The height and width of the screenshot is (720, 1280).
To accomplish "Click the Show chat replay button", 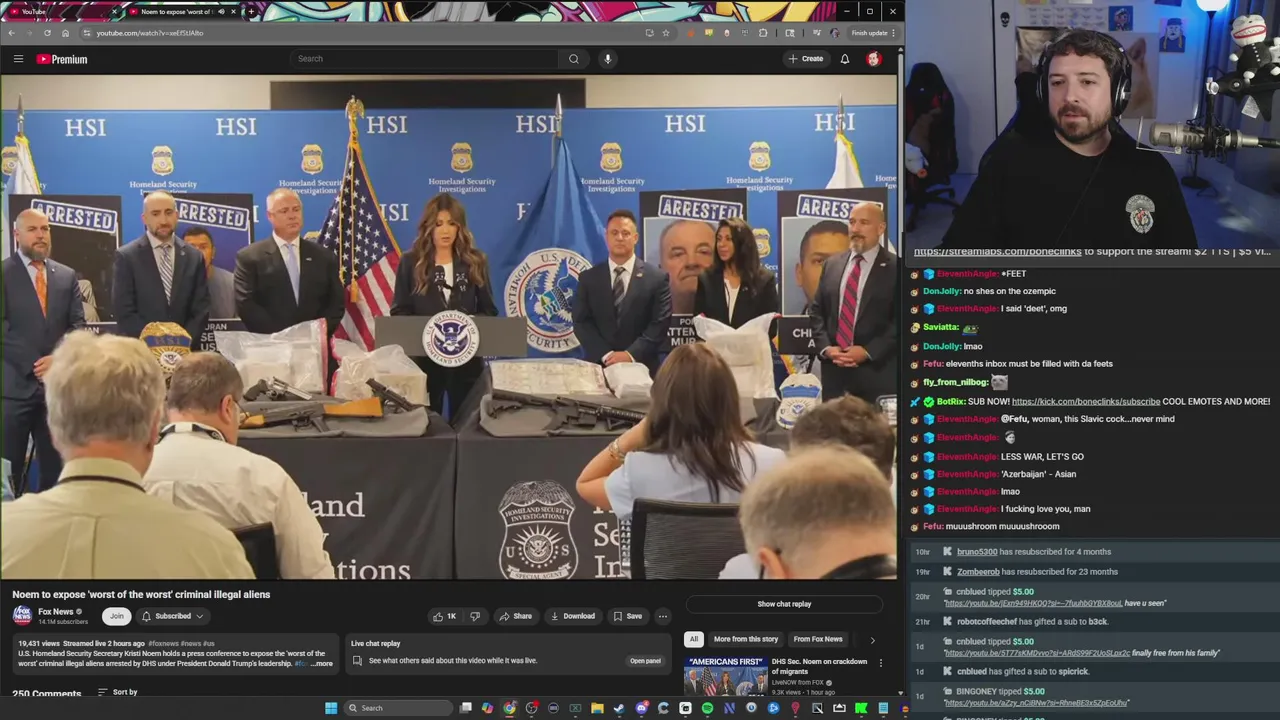I will click(784, 604).
